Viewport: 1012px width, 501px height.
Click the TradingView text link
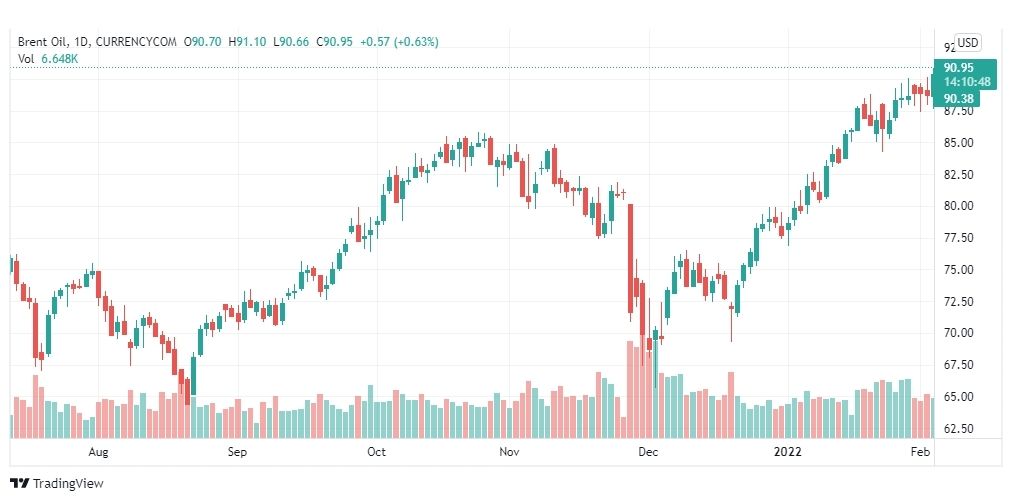tap(68, 484)
